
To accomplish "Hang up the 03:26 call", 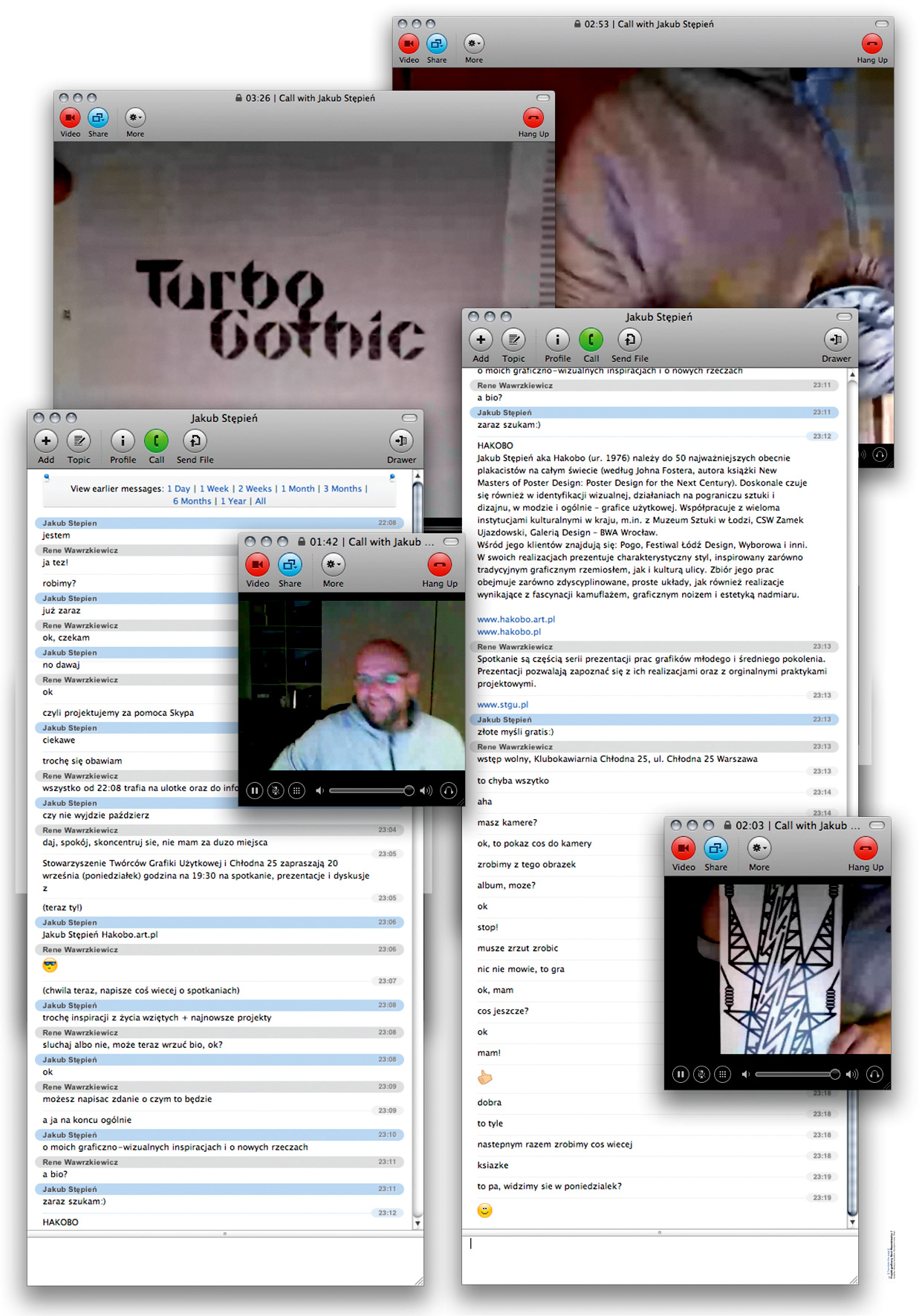I will (x=533, y=118).
